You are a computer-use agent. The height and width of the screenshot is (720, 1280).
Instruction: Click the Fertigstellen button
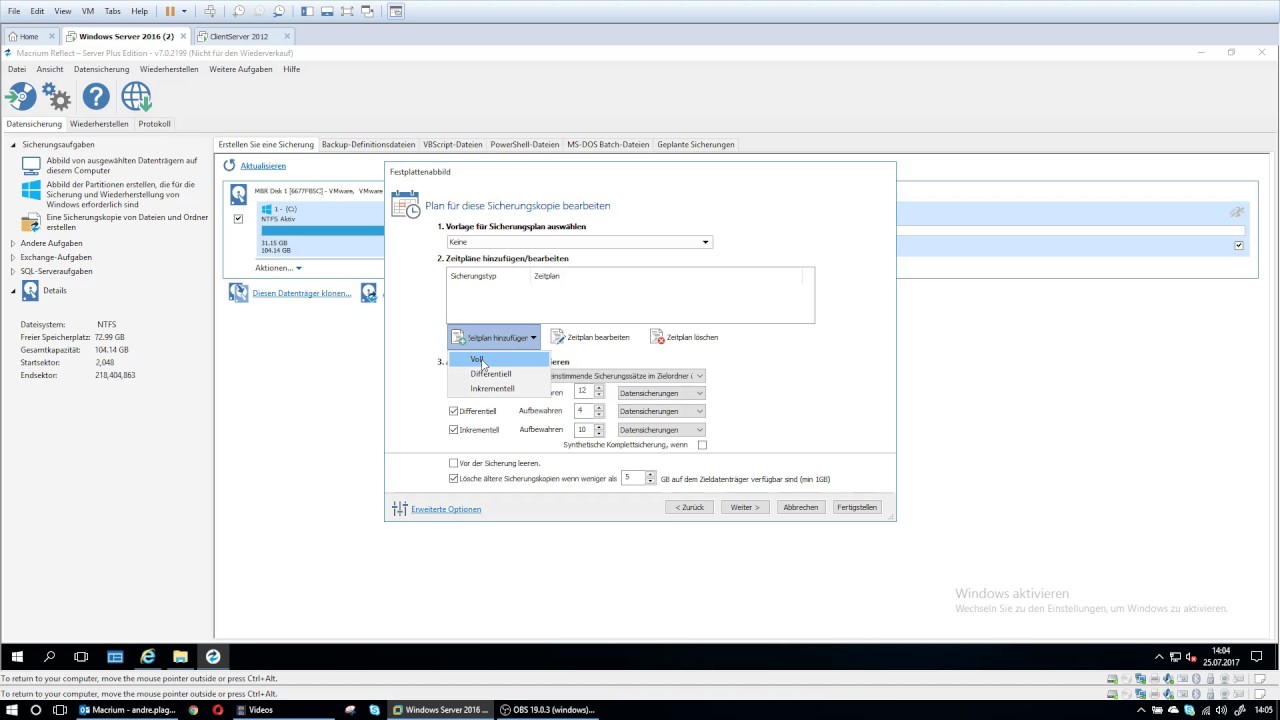click(x=857, y=507)
